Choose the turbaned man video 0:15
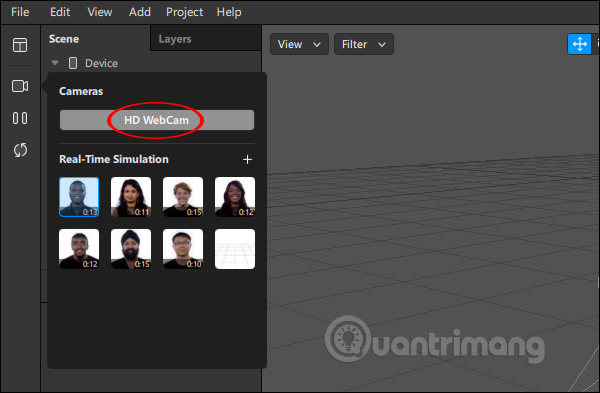The height and width of the screenshot is (393, 600). coord(131,249)
